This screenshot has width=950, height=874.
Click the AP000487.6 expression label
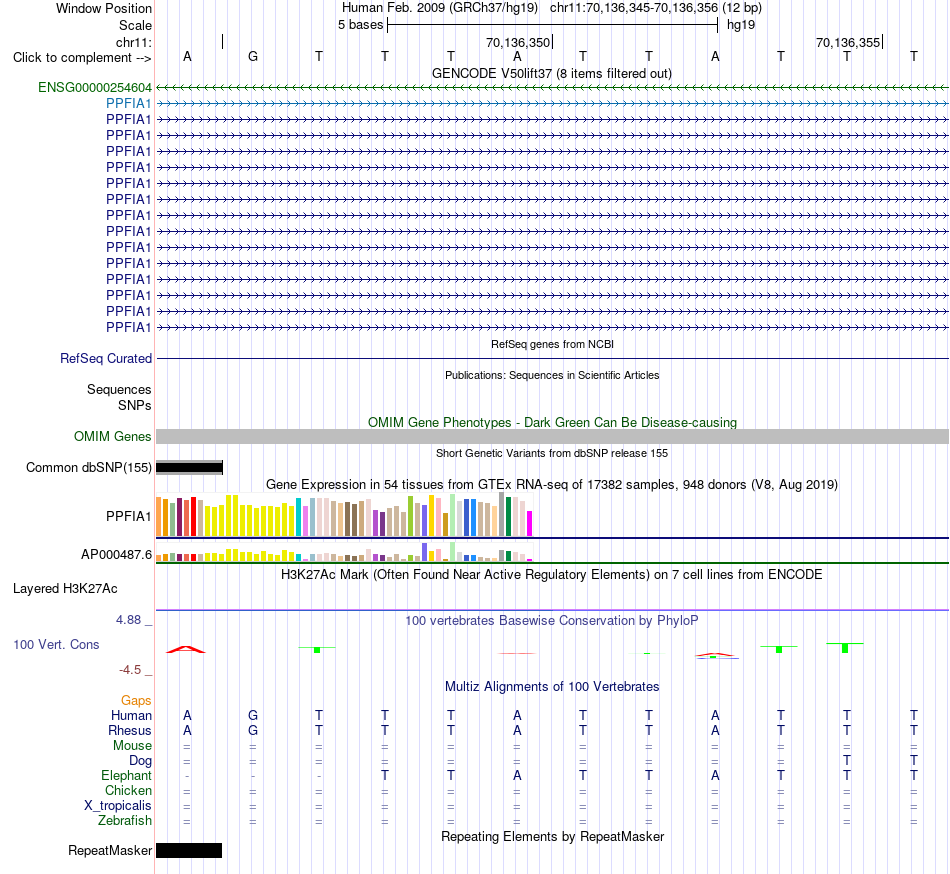(116, 554)
